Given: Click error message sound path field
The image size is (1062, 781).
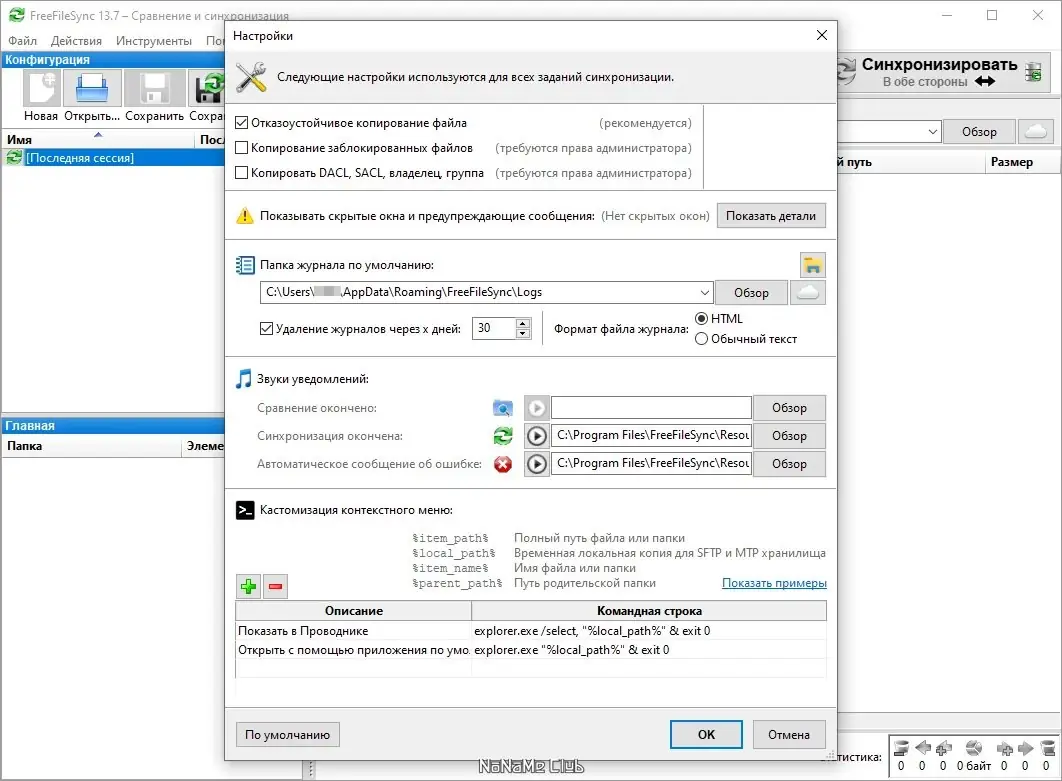Looking at the screenshot, I should (x=651, y=464).
